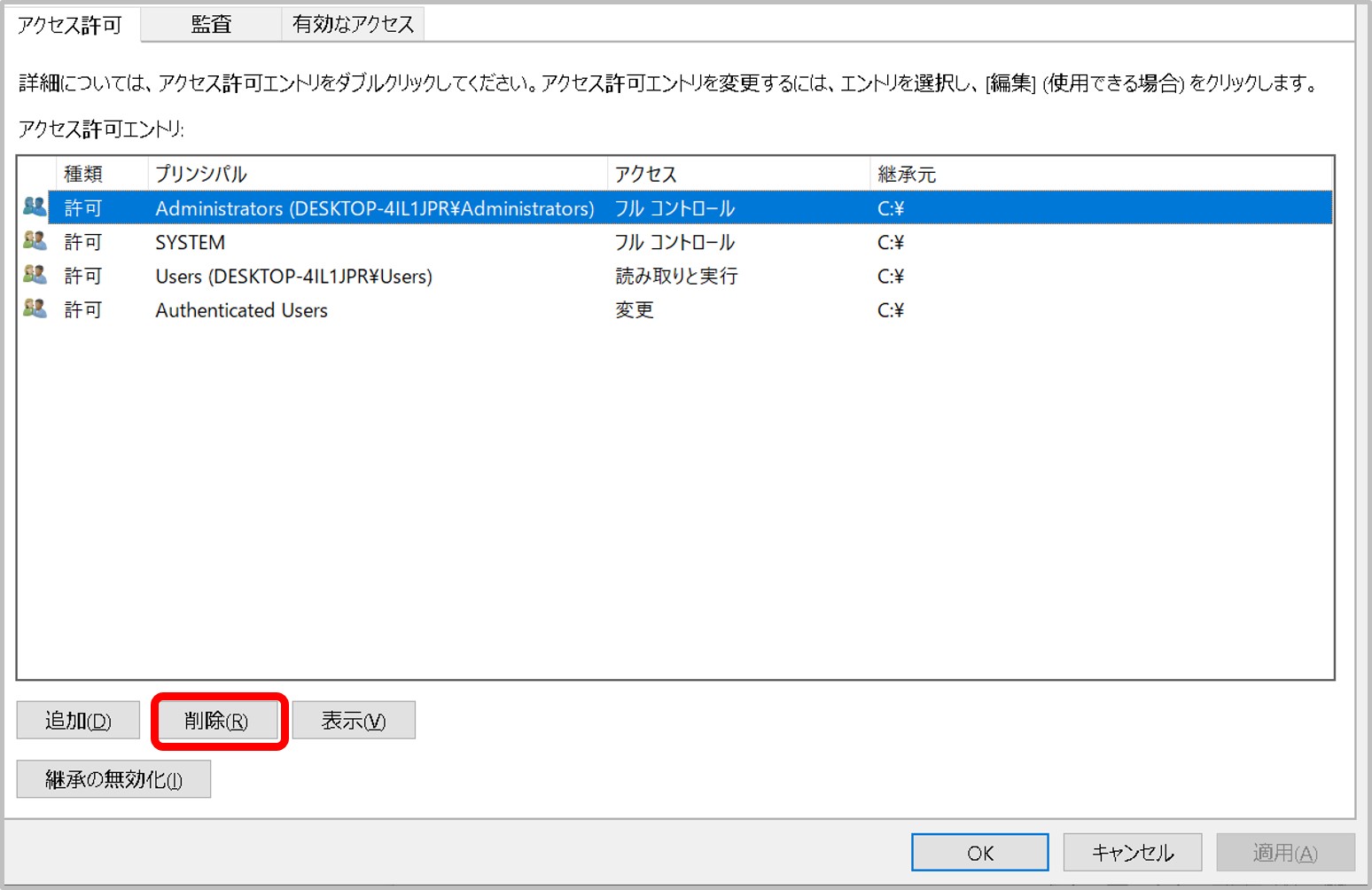The width and height of the screenshot is (1372, 890).
Task: Confirm the dialog with OK
Action: 979,853
